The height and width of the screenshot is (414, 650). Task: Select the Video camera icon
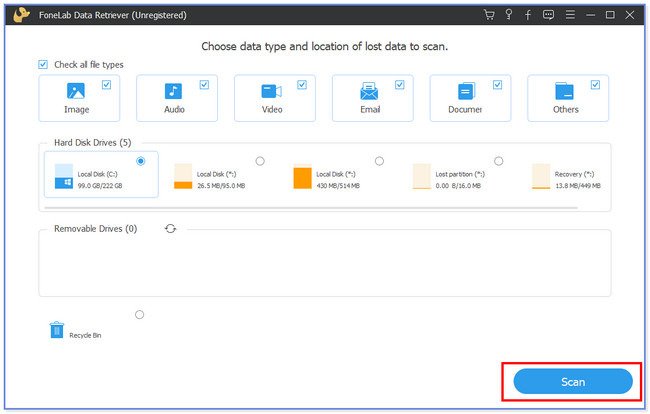click(272, 91)
